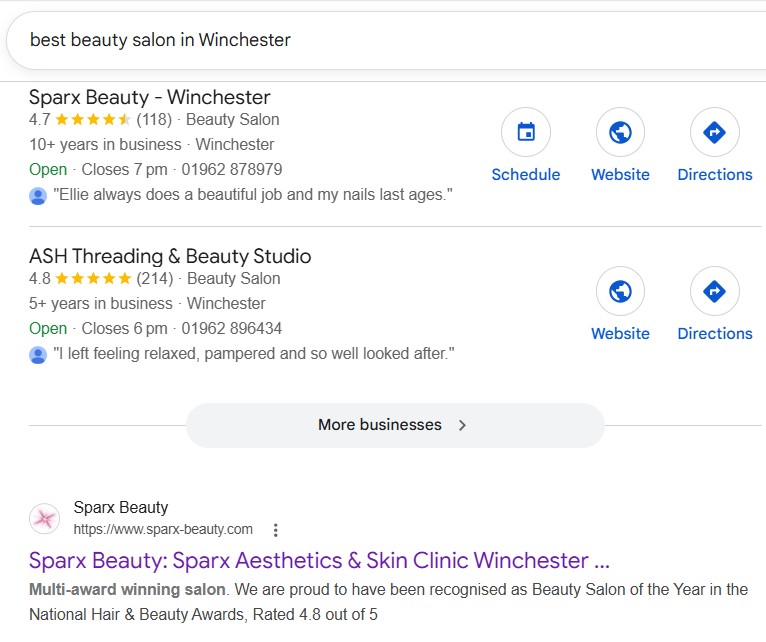
Task: Click the More businesses button
Action: click(x=395, y=425)
